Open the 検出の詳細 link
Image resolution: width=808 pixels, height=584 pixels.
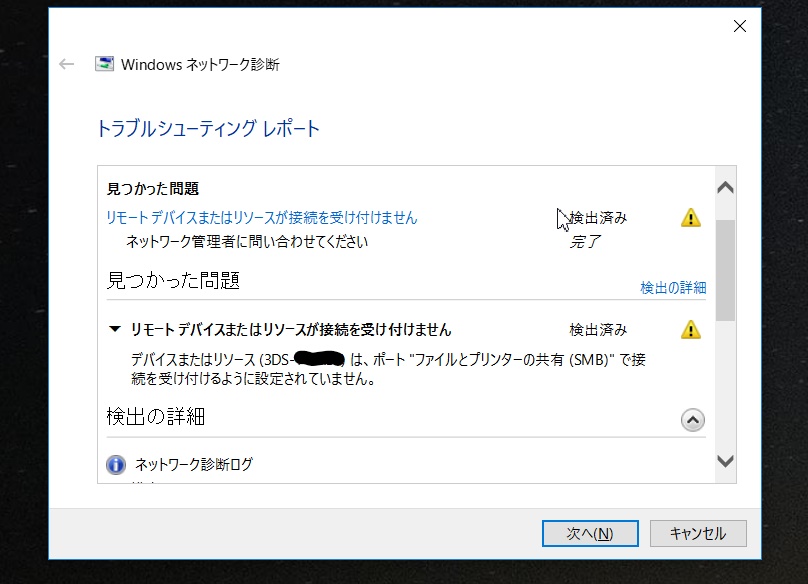click(x=673, y=288)
